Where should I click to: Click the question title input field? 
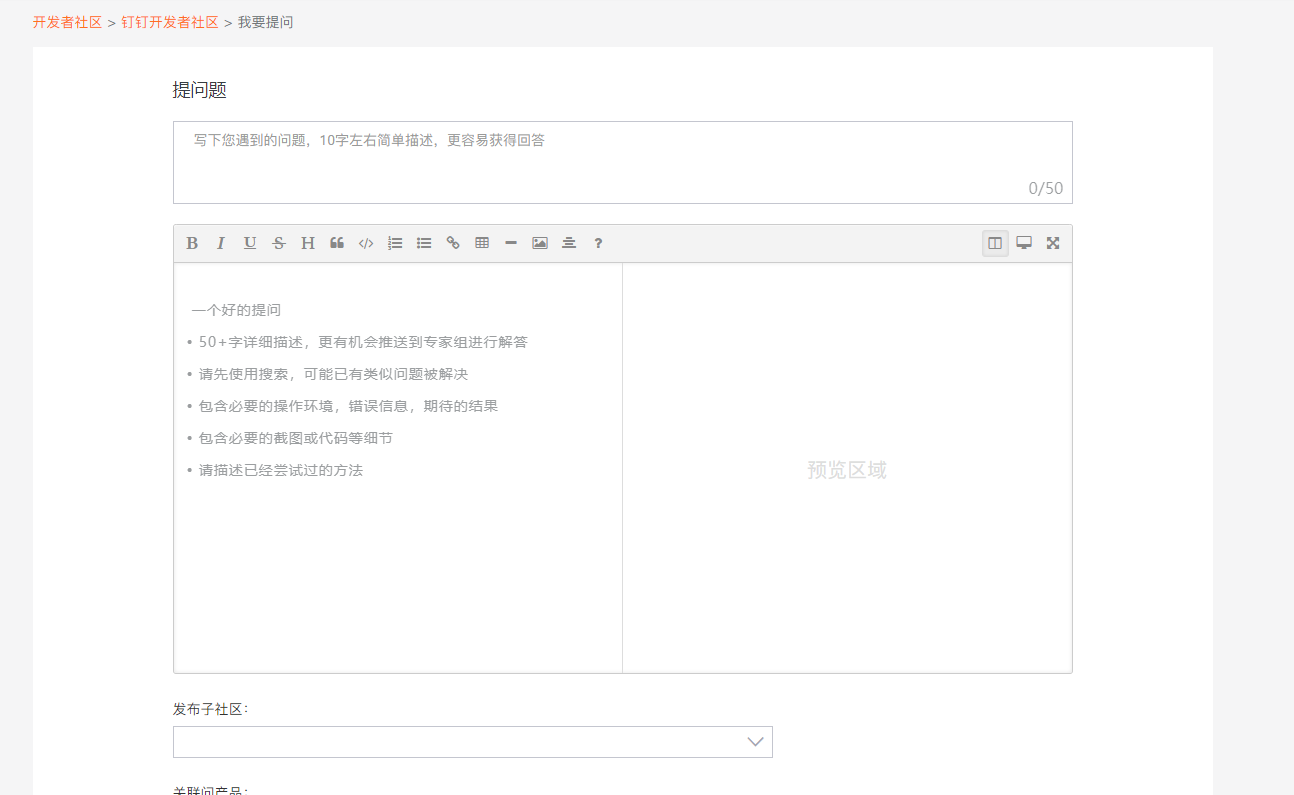pos(622,162)
